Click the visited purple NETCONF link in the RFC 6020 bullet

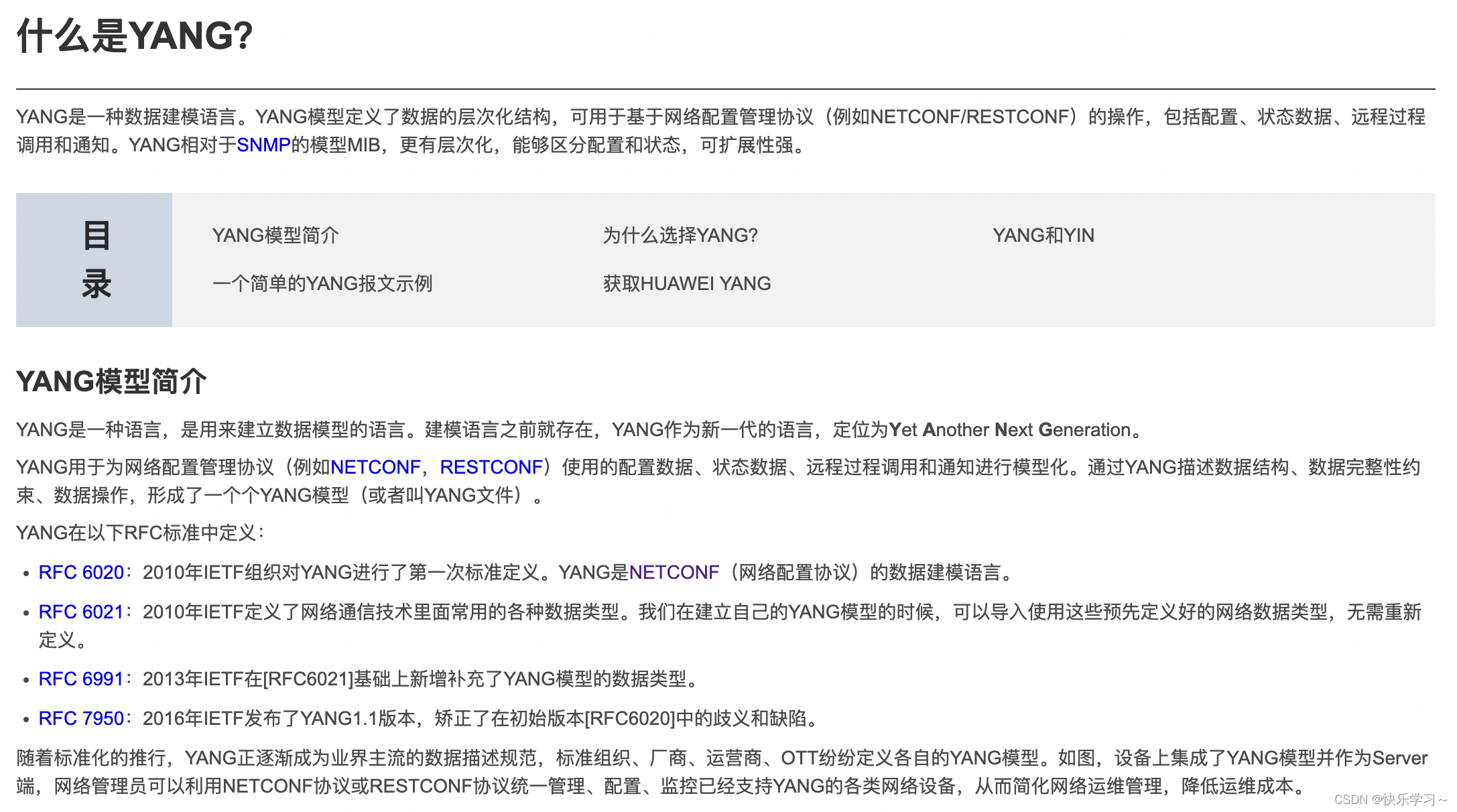(674, 572)
